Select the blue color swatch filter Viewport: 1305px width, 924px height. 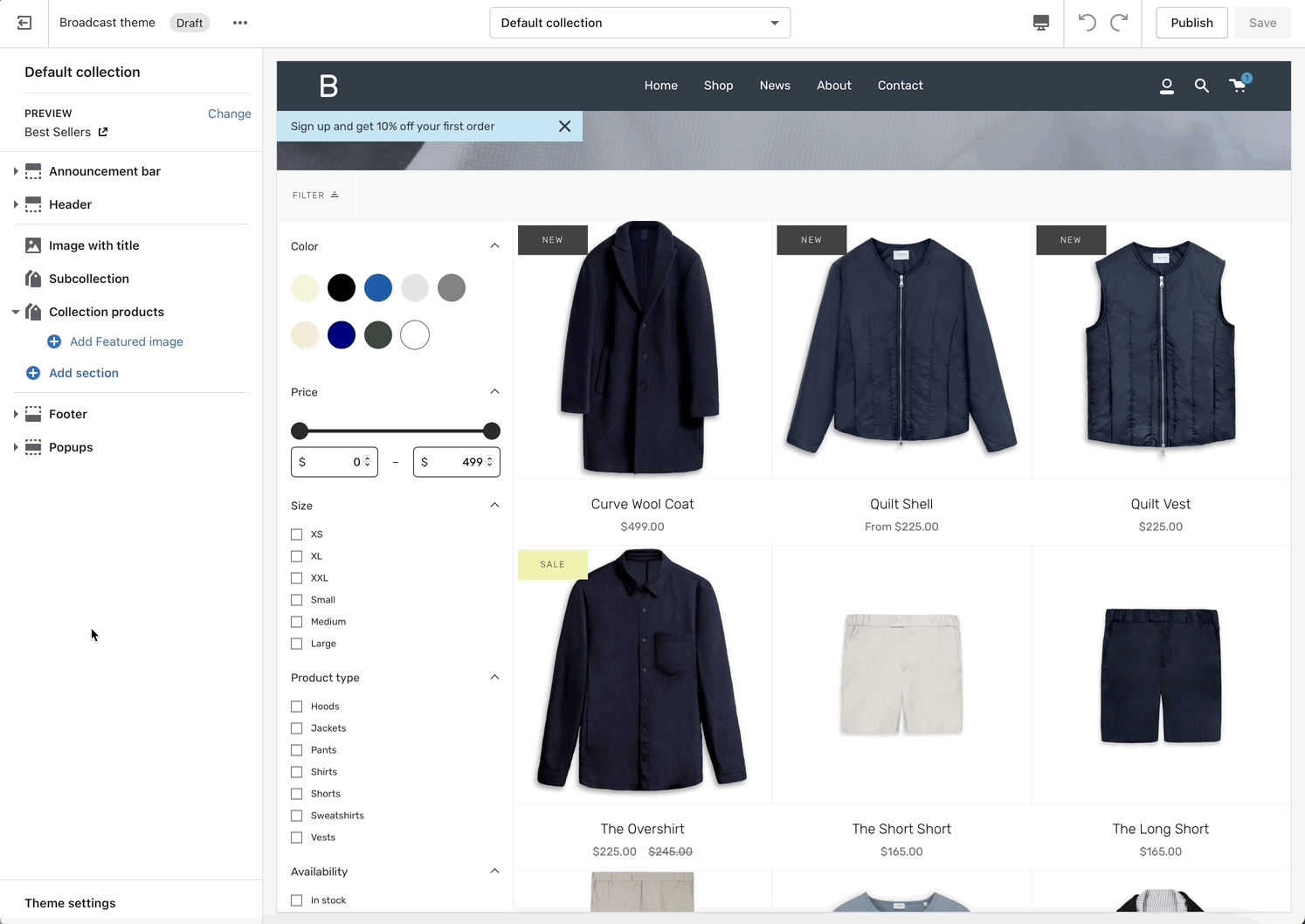click(378, 288)
